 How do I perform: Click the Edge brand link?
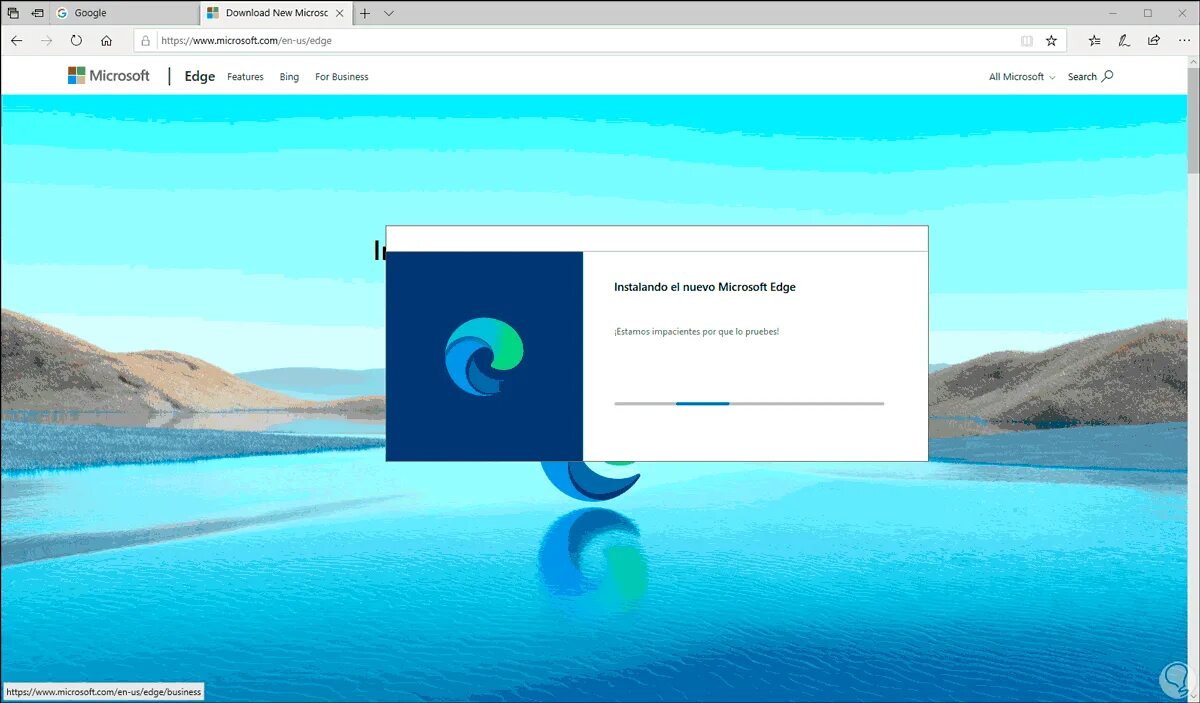(200, 76)
